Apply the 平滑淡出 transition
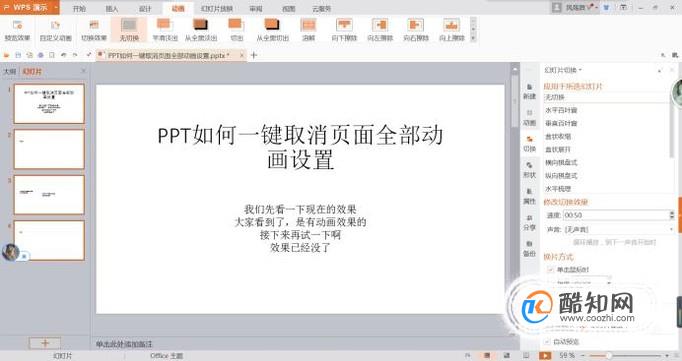Viewport: 682px width, 361px height. pos(165,30)
